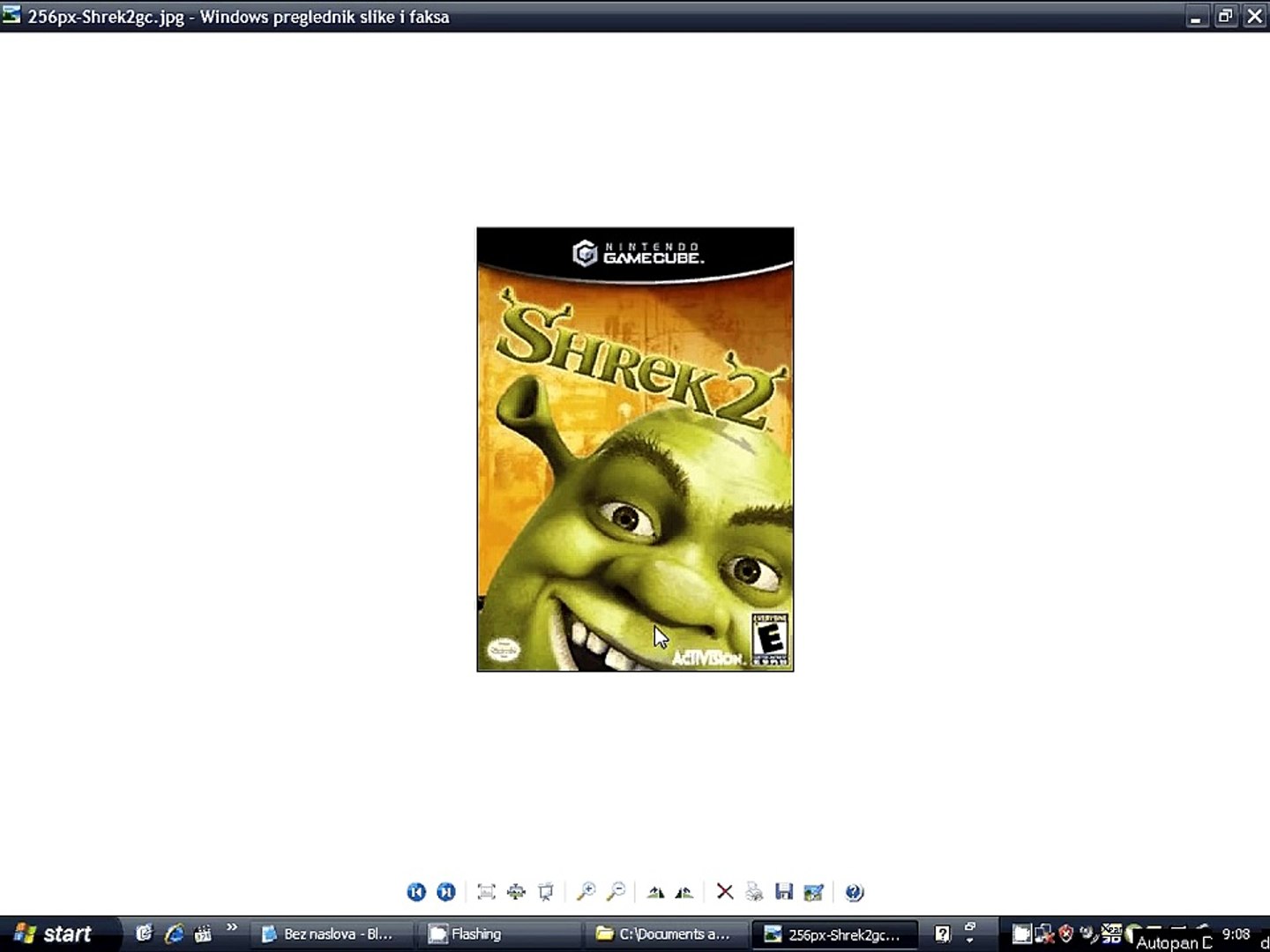Close the picture viewer window
Viewport: 1270px width, 952px height.
pyautogui.click(x=1254, y=17)
